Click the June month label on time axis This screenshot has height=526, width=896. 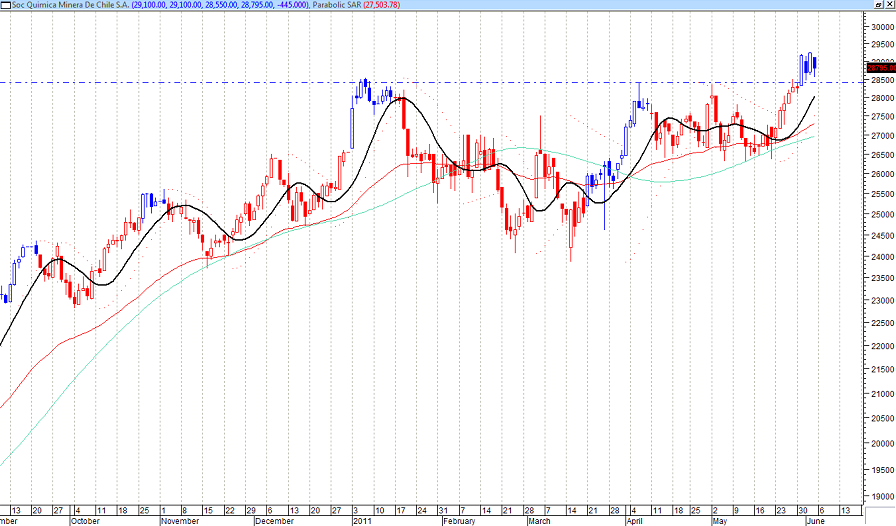(815, 521)
